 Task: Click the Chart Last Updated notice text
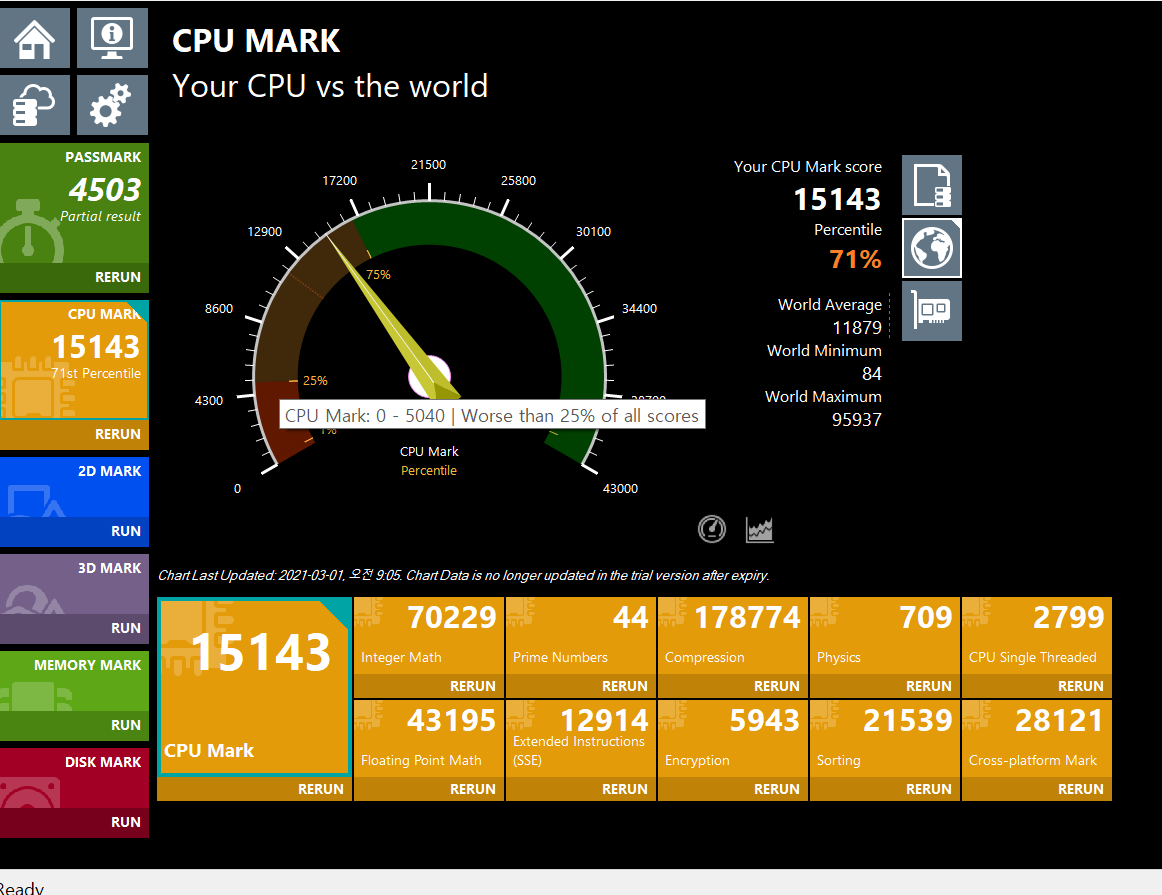pyautogui.click(x=463, y=576)
